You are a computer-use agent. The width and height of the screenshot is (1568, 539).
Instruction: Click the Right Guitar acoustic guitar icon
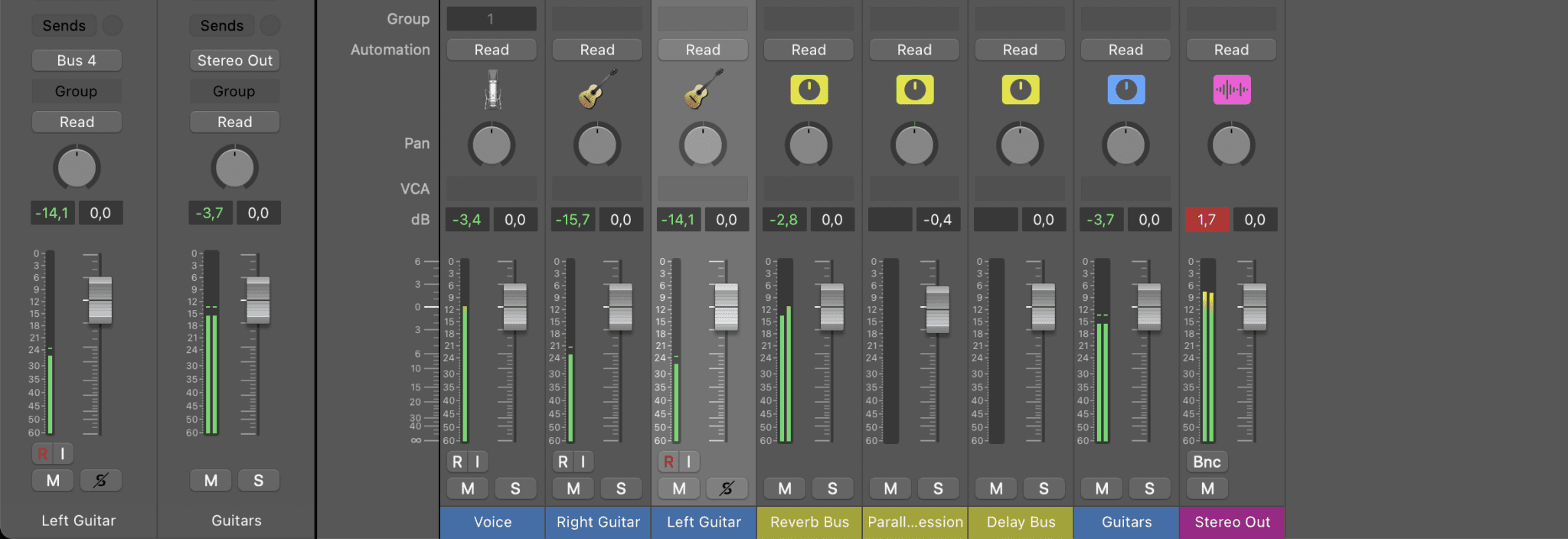pyautogui.click(x=597, y=90)
